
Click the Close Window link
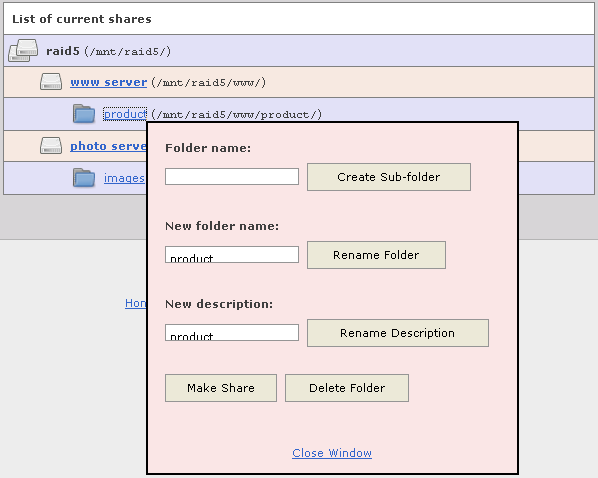[x=332, y=453]
